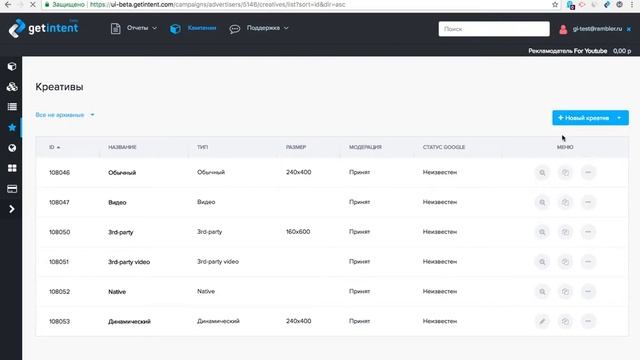
Task: Click the Рекламодатель For Youtube label
Action: pyautogui.click(x=568, y=51)
